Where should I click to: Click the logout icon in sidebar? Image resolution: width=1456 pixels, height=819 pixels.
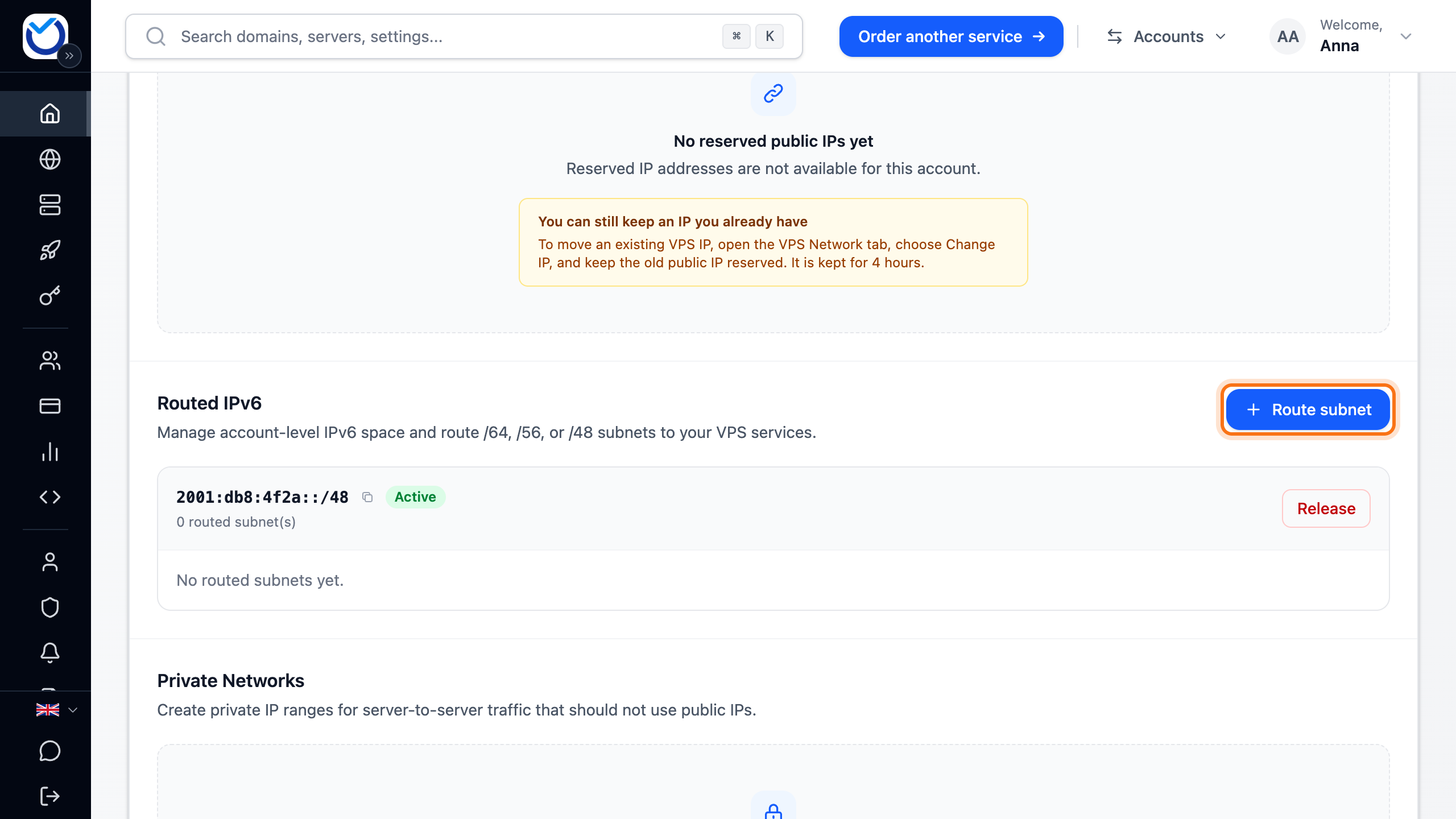click(50, 796)
